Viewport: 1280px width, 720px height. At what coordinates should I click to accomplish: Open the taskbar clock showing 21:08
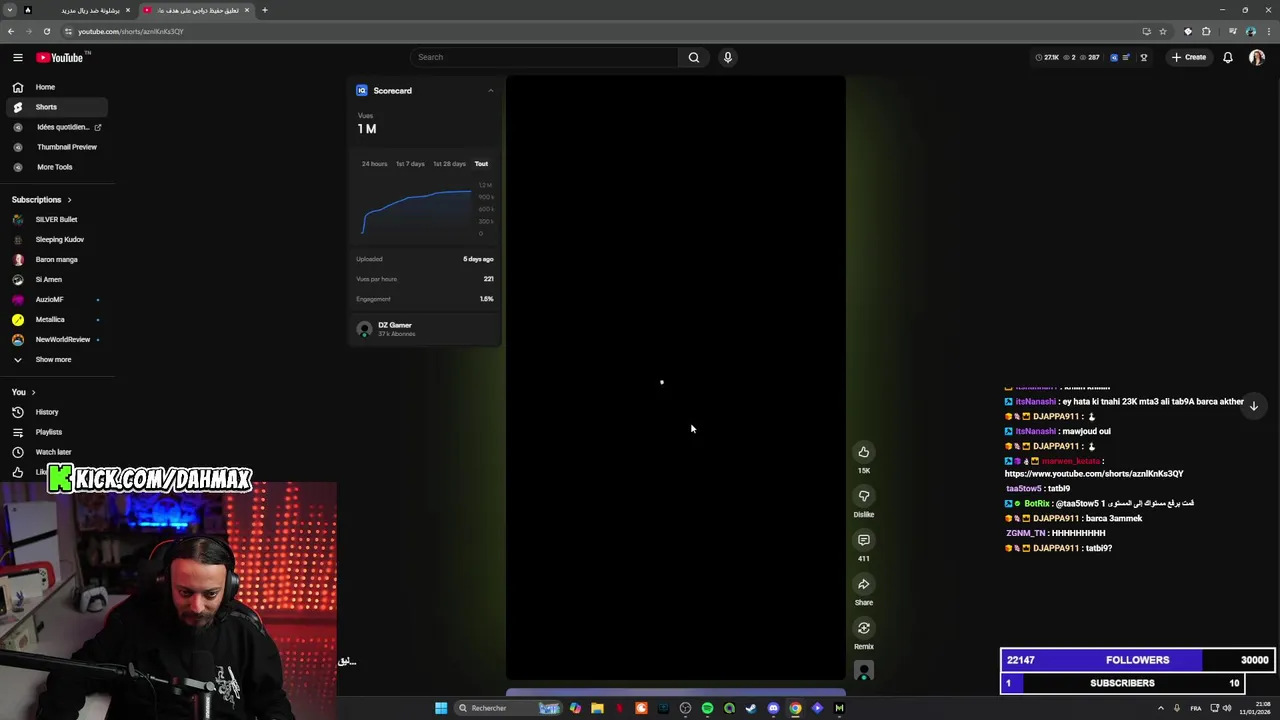1255,708
